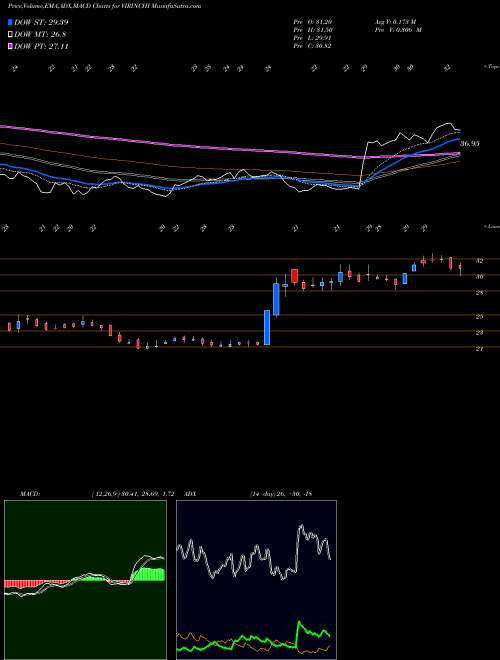500x660 pixels.
Task: Click the '<Tops' label at the right edge
Action: [491, 67]
